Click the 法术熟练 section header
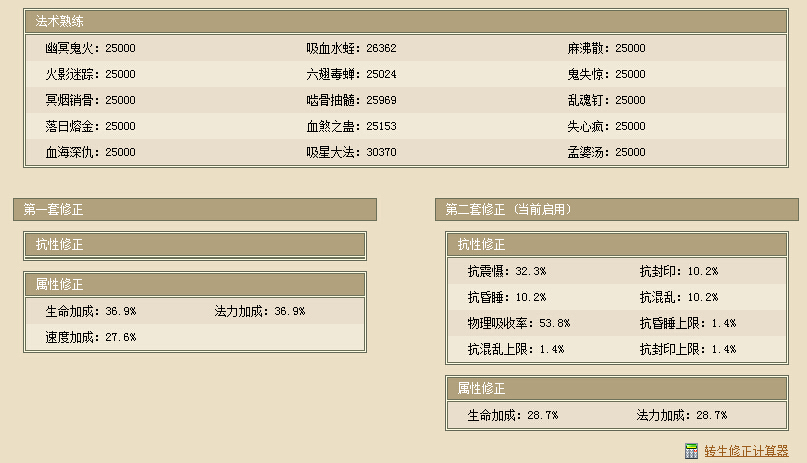This screenshot has width=807, height=463. tap(60, 21)
